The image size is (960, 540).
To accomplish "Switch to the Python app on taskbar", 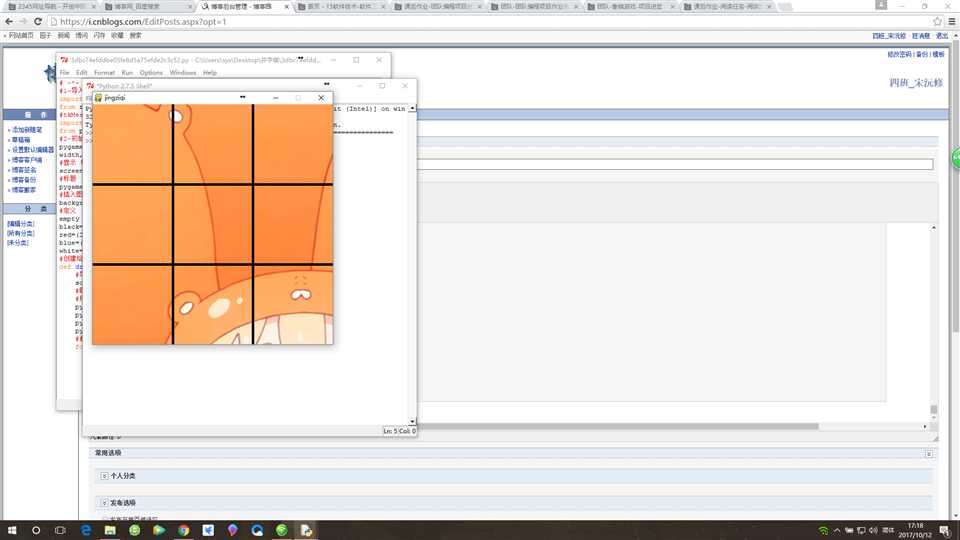I will tap(306, 530).
